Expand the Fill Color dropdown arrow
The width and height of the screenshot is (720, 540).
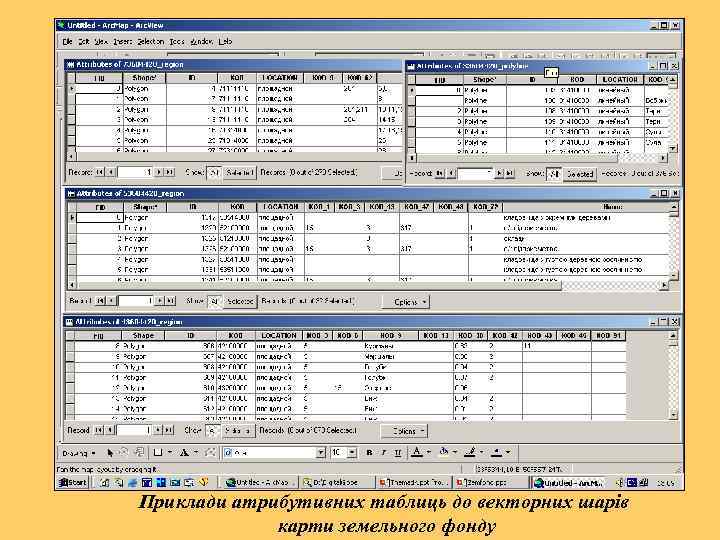[x=455, y=453]
